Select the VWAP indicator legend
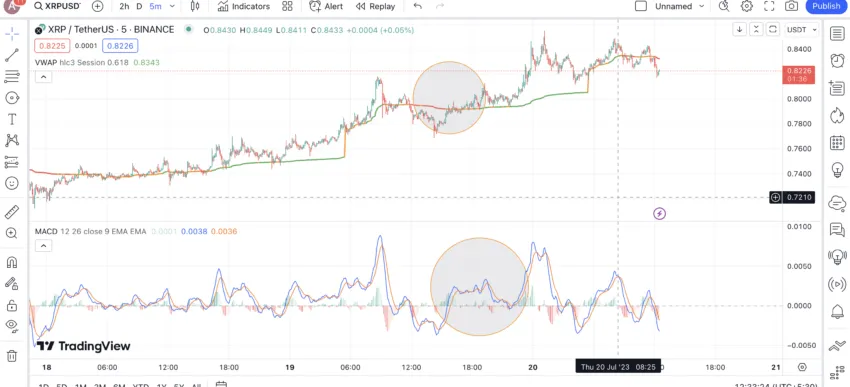 coord(98,62)
